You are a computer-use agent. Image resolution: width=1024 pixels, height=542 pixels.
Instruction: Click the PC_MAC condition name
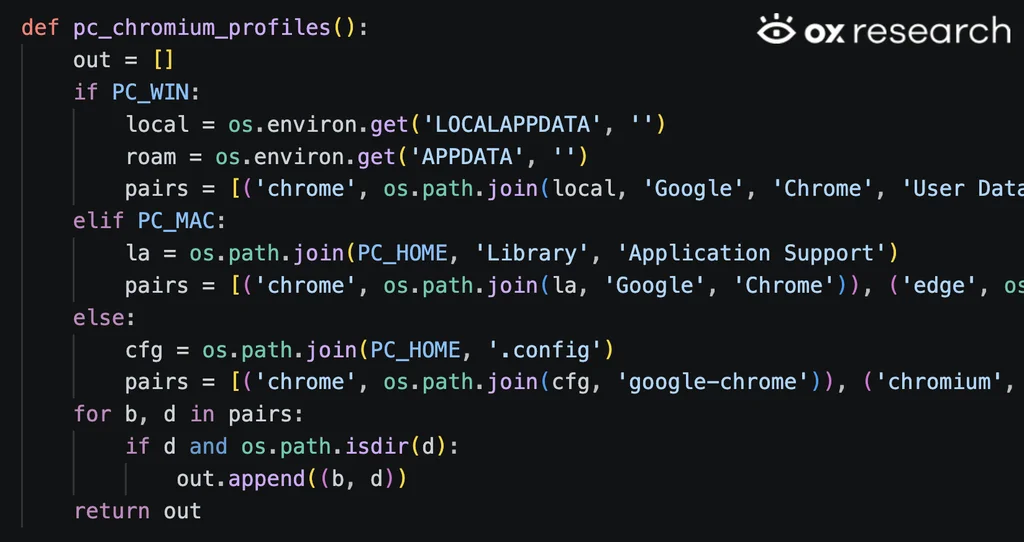[176, 221]
